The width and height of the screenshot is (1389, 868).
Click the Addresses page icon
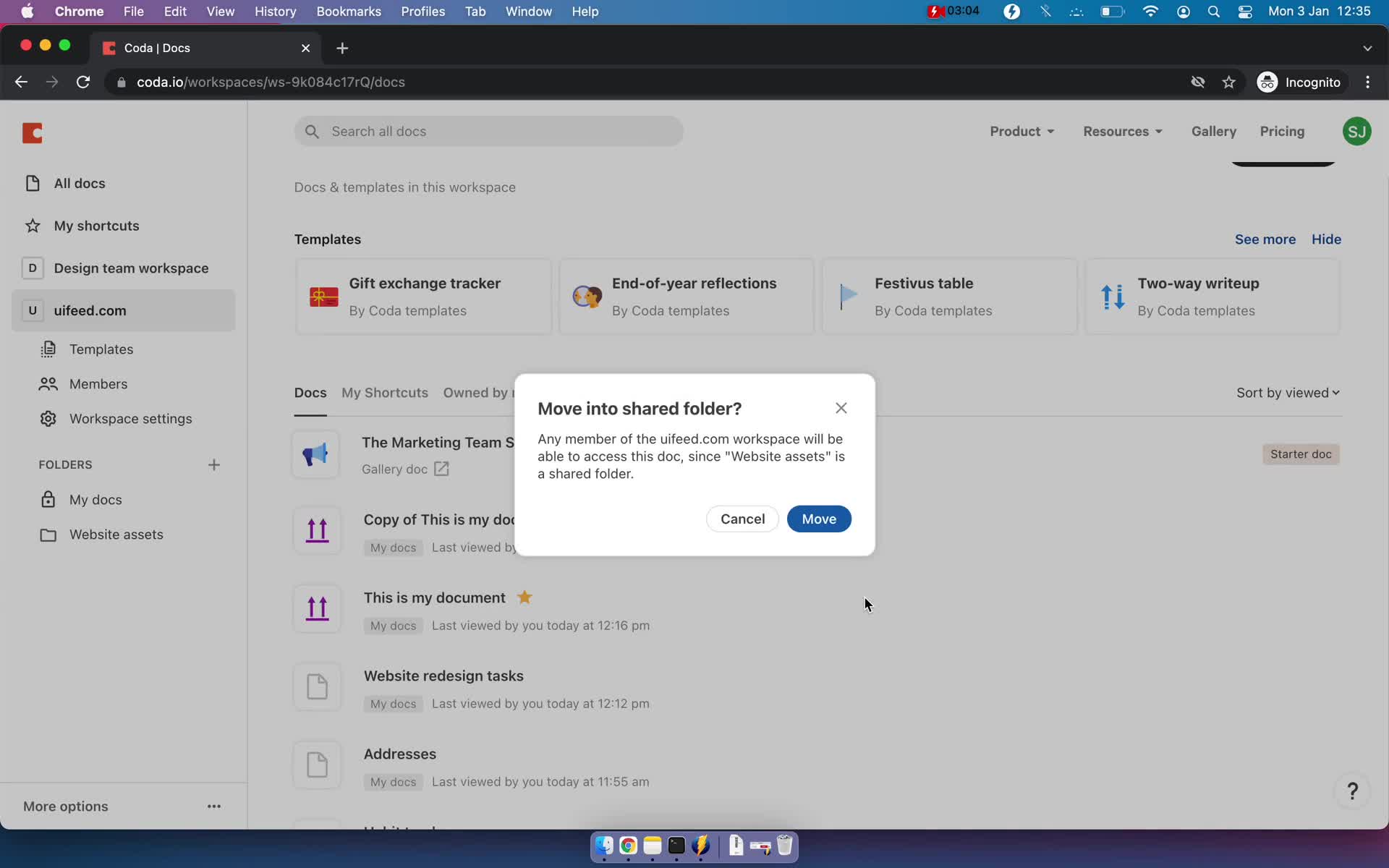[317, 765]
